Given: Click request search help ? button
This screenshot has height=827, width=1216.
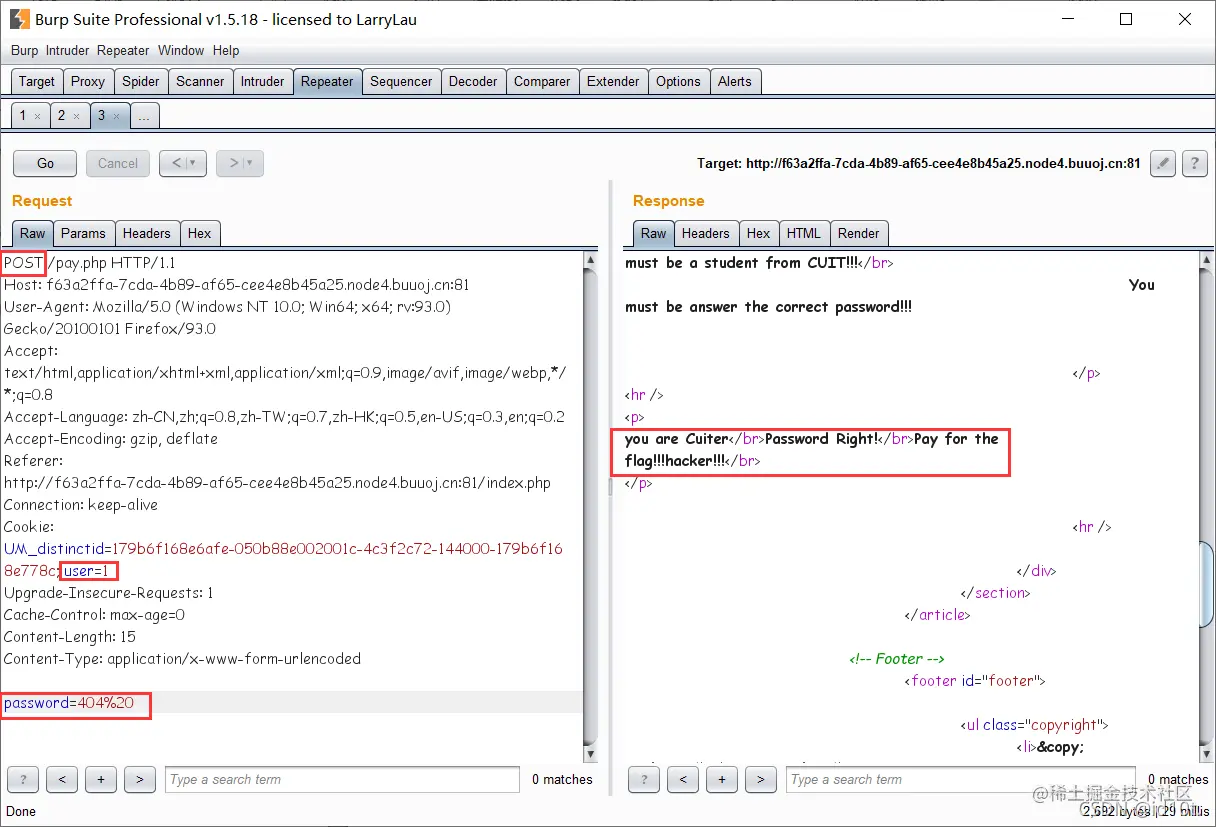Looking at the screenshot, I should point(24,779).
